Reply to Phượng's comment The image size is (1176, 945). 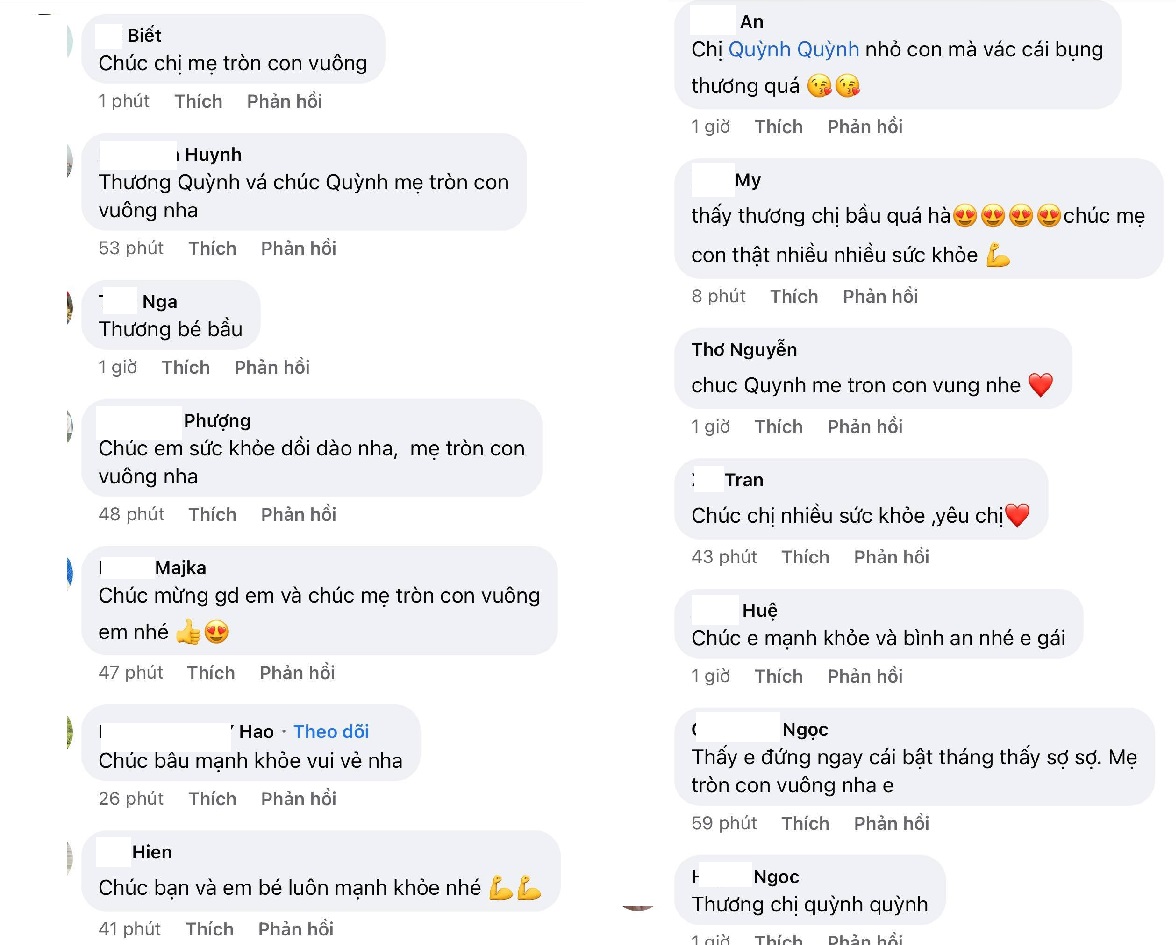(x=298, y=514)
